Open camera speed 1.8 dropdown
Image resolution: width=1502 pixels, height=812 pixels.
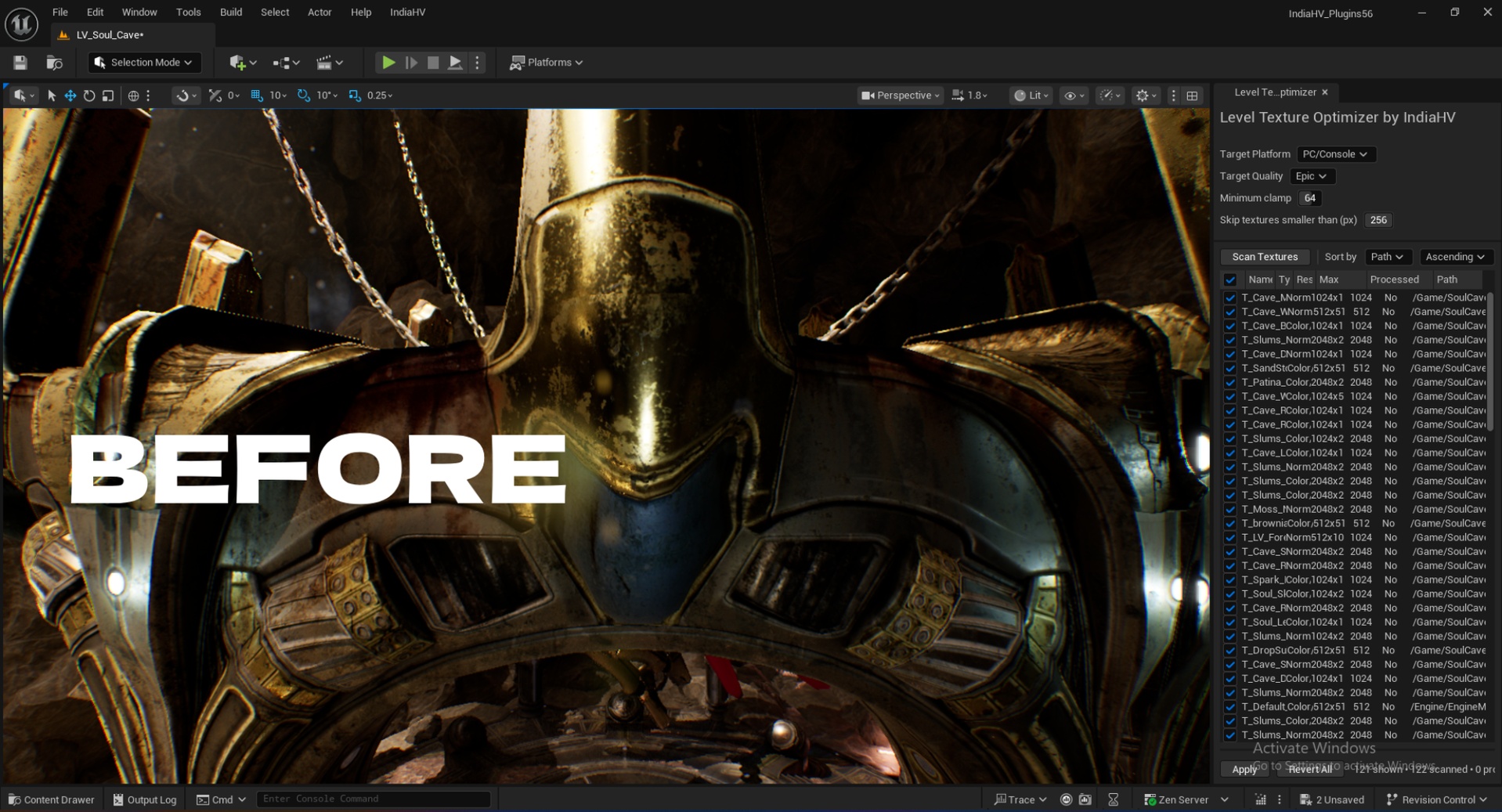969,96
